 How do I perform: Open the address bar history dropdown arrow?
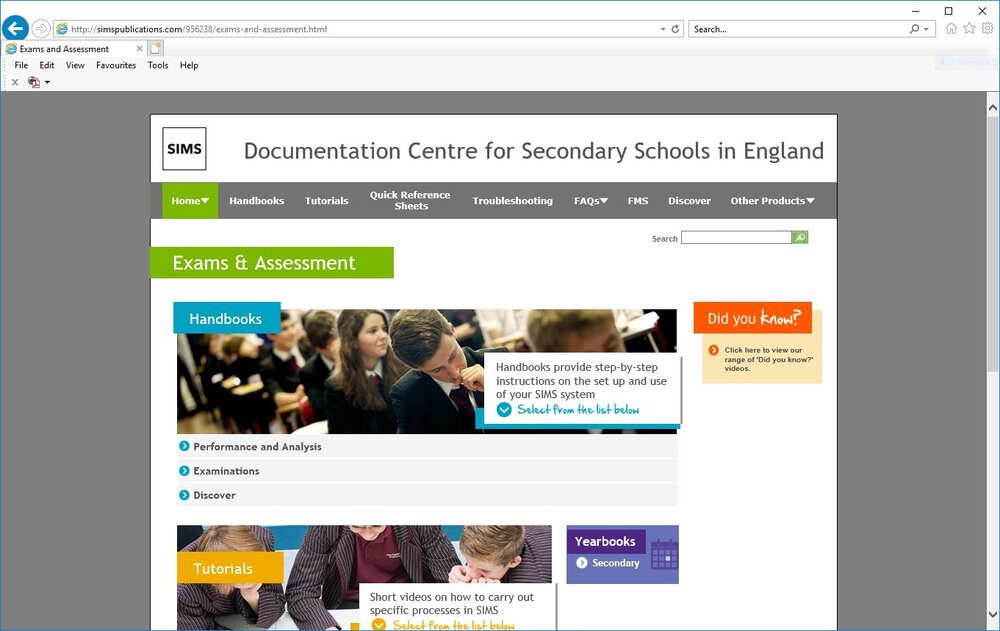[x=663, y=29]
